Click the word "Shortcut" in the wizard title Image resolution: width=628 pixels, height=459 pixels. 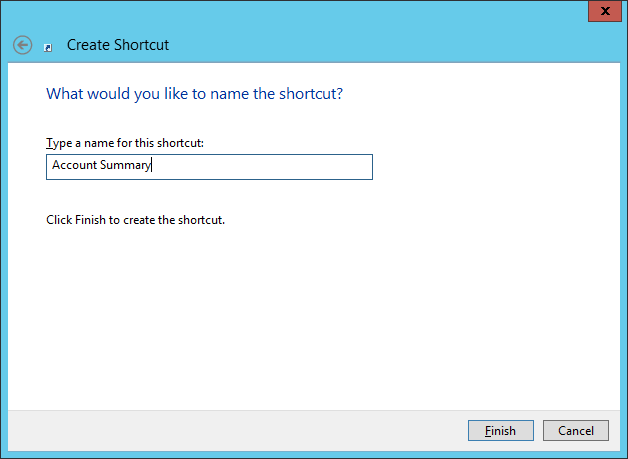(143, 45)
